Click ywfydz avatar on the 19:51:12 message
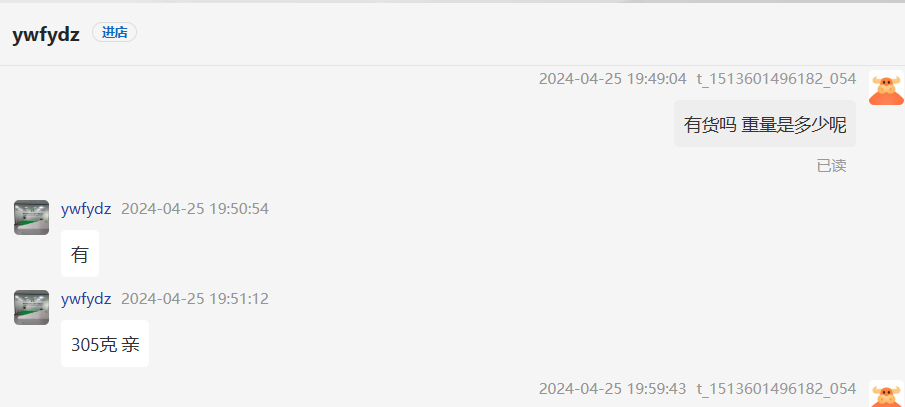 (x=31, y=308)
